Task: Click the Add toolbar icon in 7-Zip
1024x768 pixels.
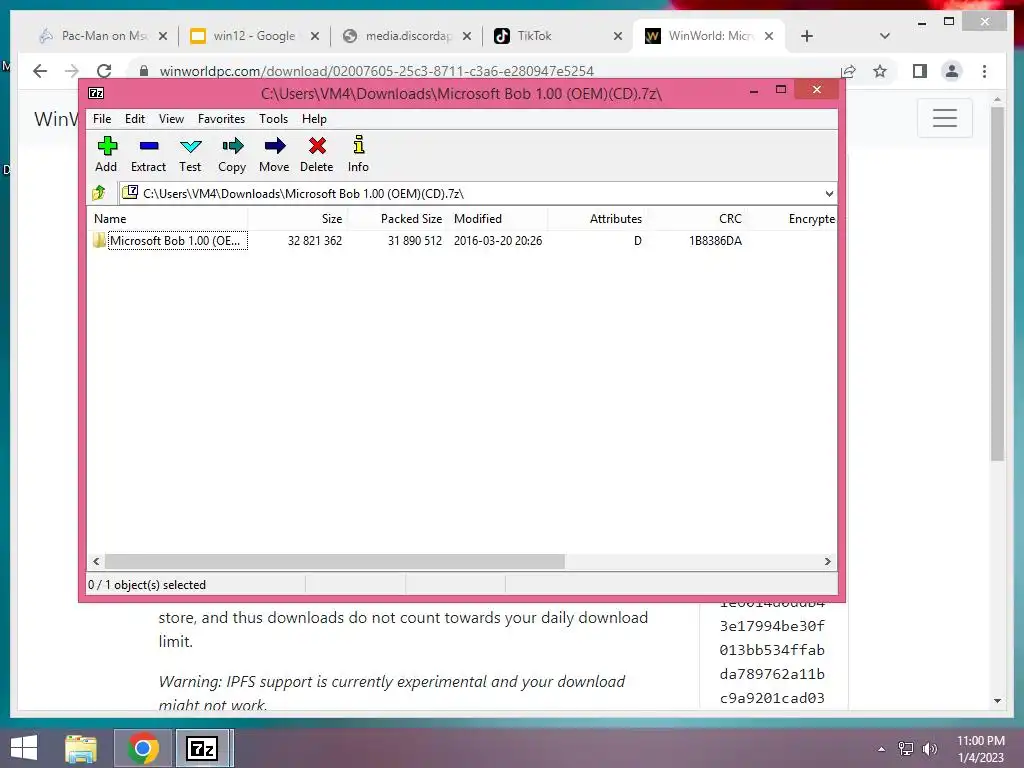Action: coord(106,153)
